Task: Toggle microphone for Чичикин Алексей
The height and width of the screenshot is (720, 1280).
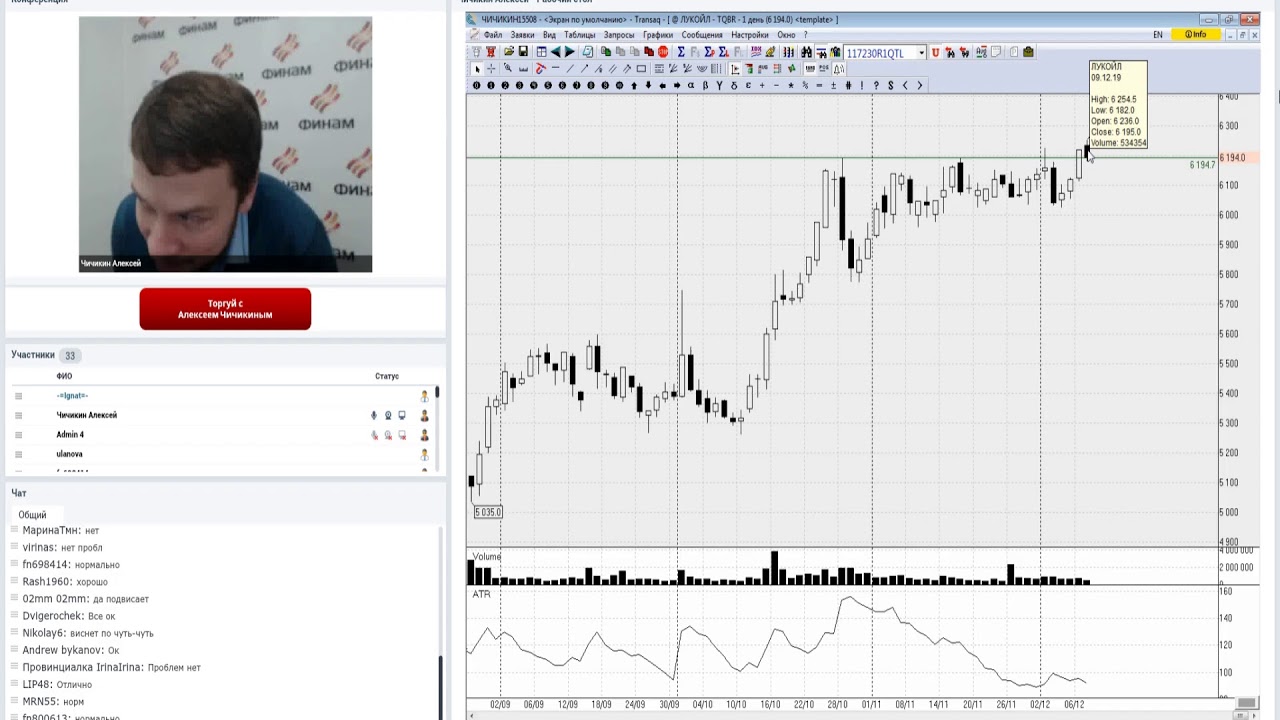Action: [374, 415]
